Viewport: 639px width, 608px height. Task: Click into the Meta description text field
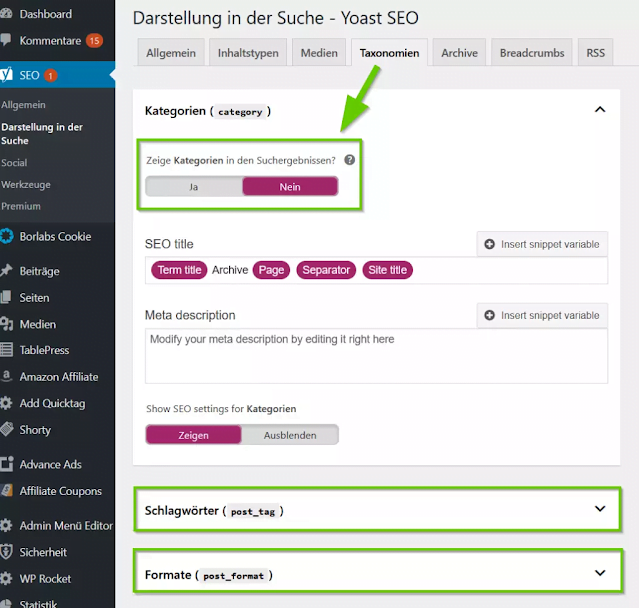click(x=375, y=356)
